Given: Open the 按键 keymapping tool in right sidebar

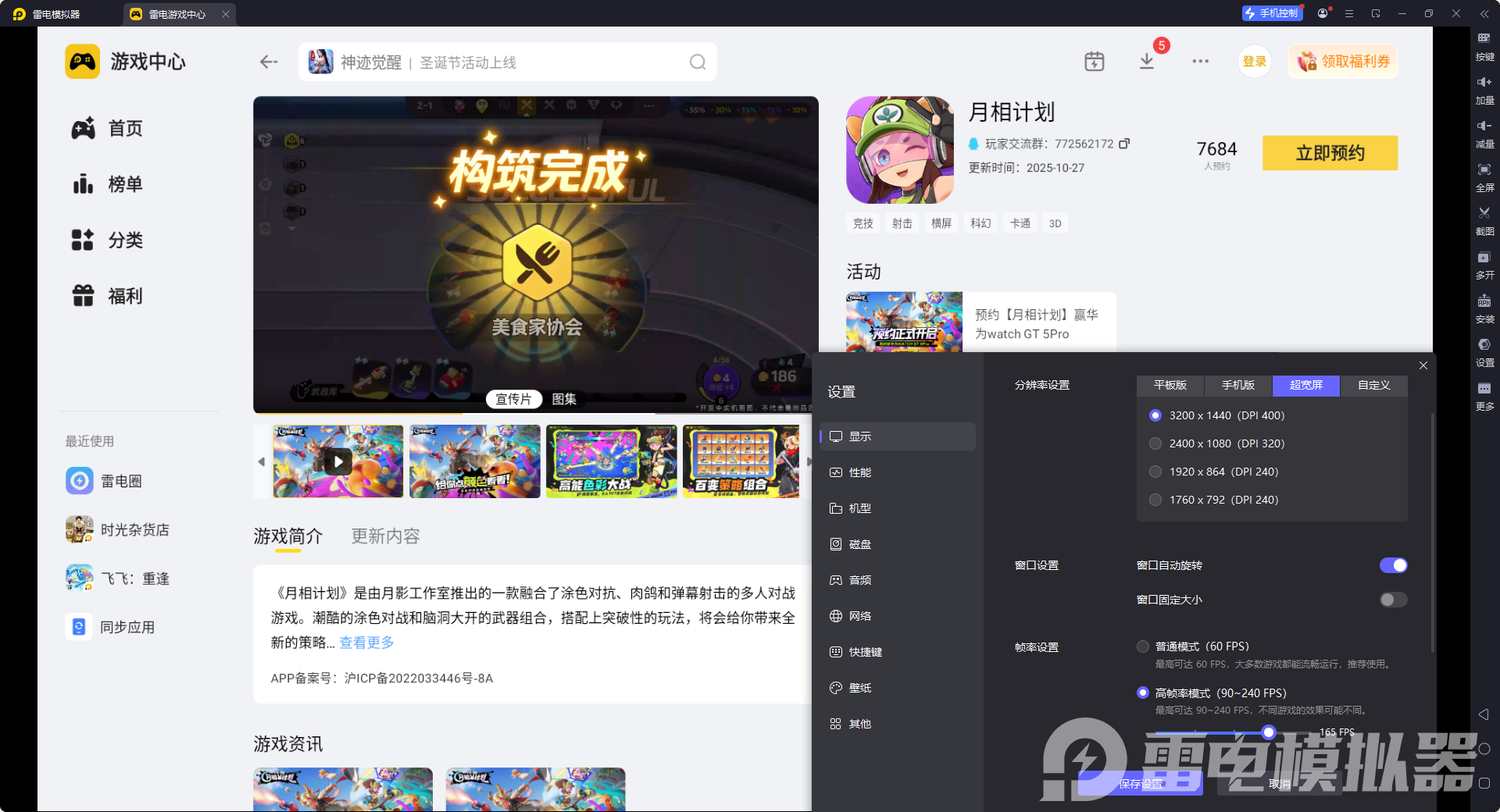Looking at the screenshot, I should tap(1484, 45).
